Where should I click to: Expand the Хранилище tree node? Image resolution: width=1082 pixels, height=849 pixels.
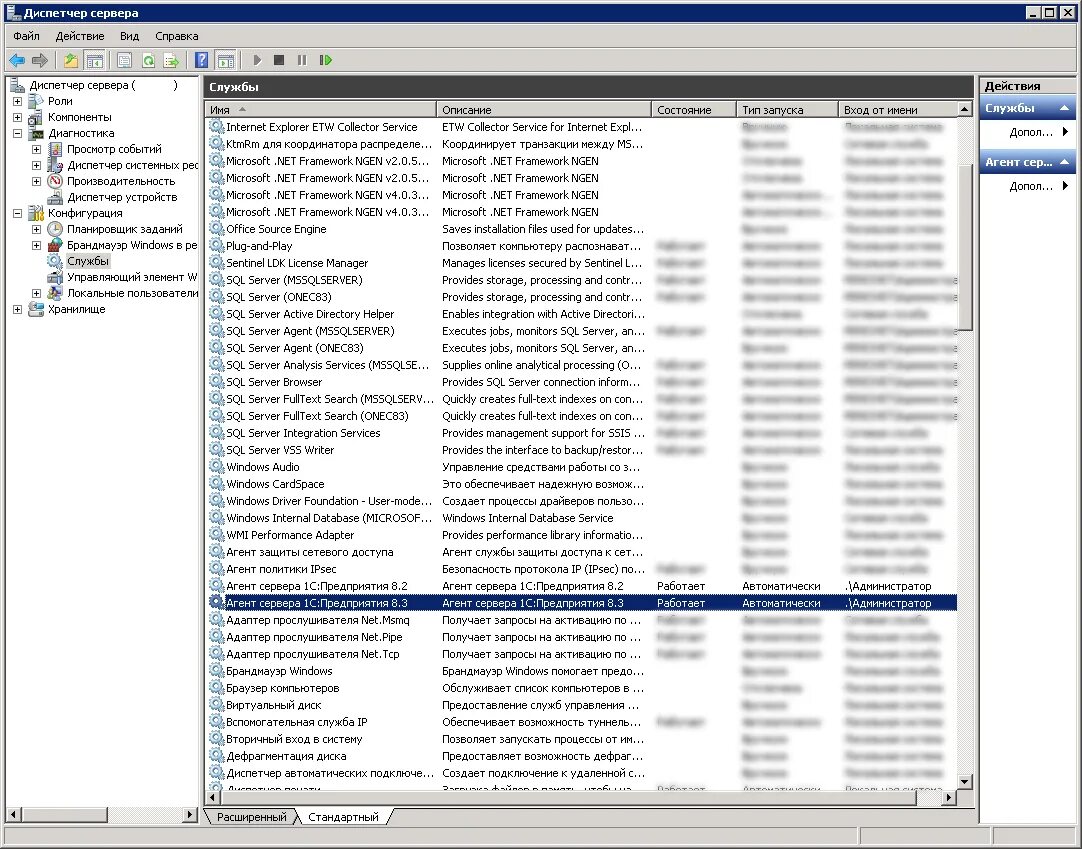(x=17, y=309)
